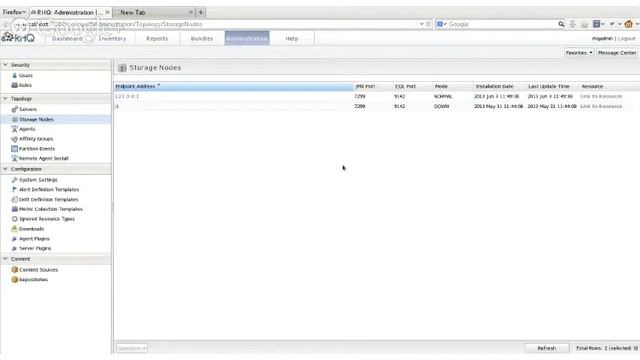Sort by Installation Date column header
Image resolution: width=640 pixels, height=360 pixels.
pyautogui.click(x=499, y=87)
